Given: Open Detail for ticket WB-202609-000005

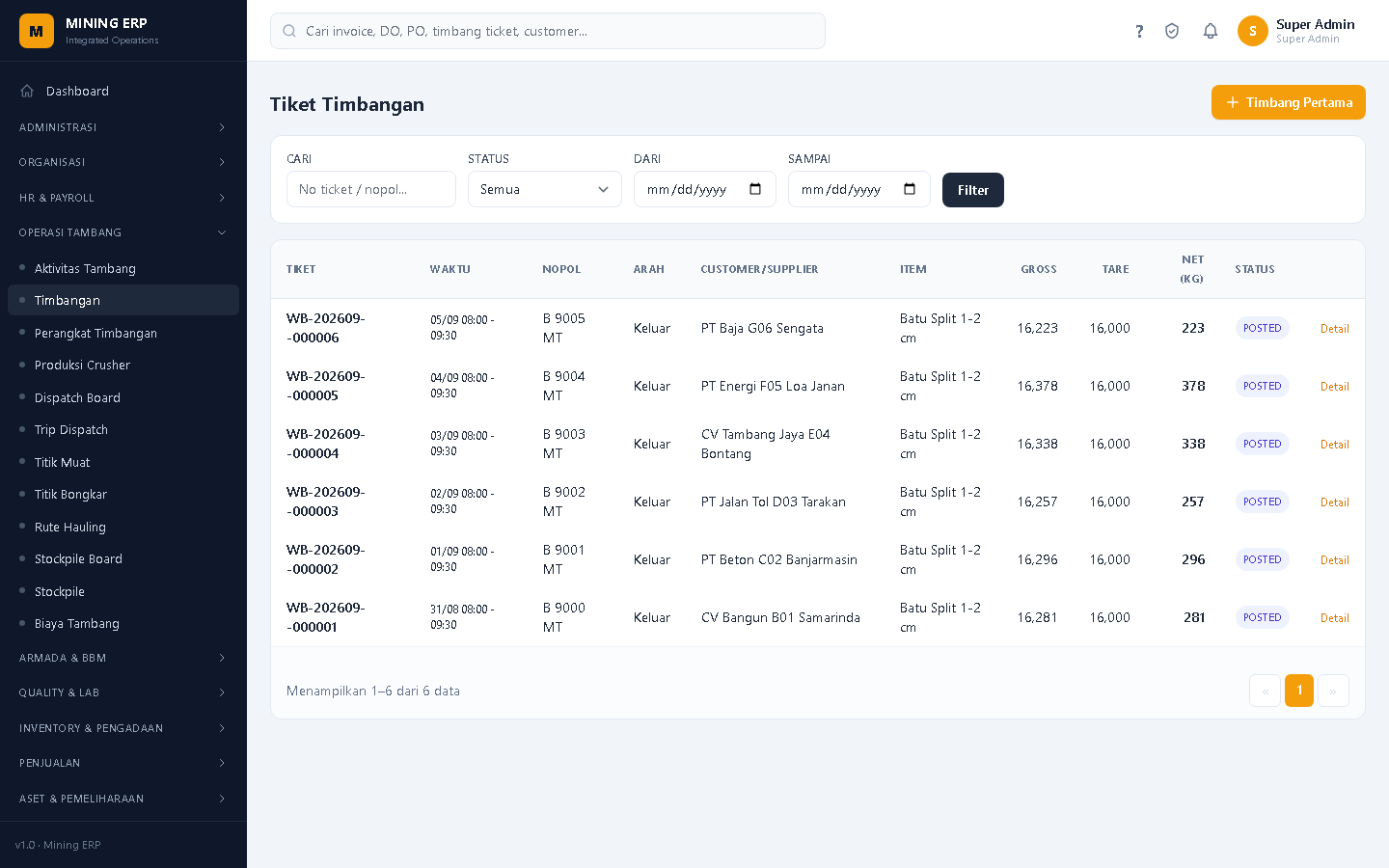Looking at the screenshot, I should tap(1334, 387).
